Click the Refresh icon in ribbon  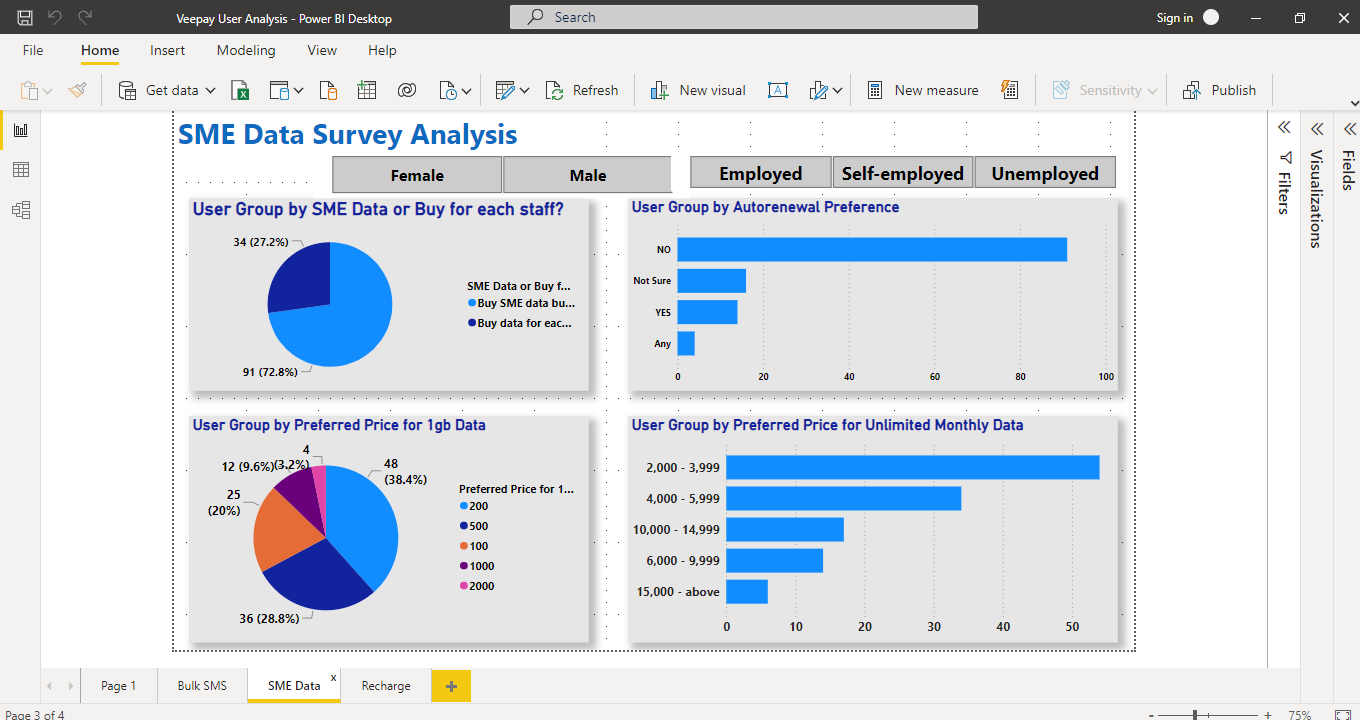pos(555,90)
